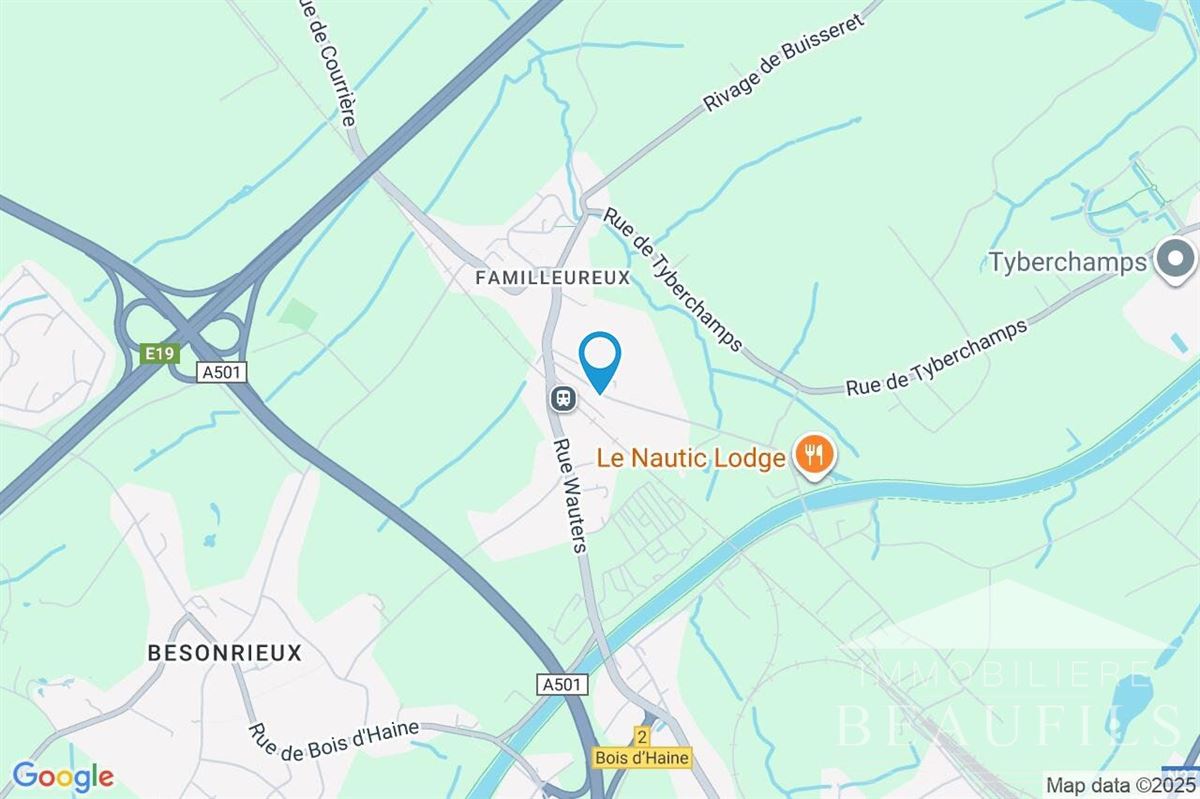1200x799 pixels.
Task: Click the Tyberchamps place marker icon
Action: pyautogui.click(x=1175, y=260)
